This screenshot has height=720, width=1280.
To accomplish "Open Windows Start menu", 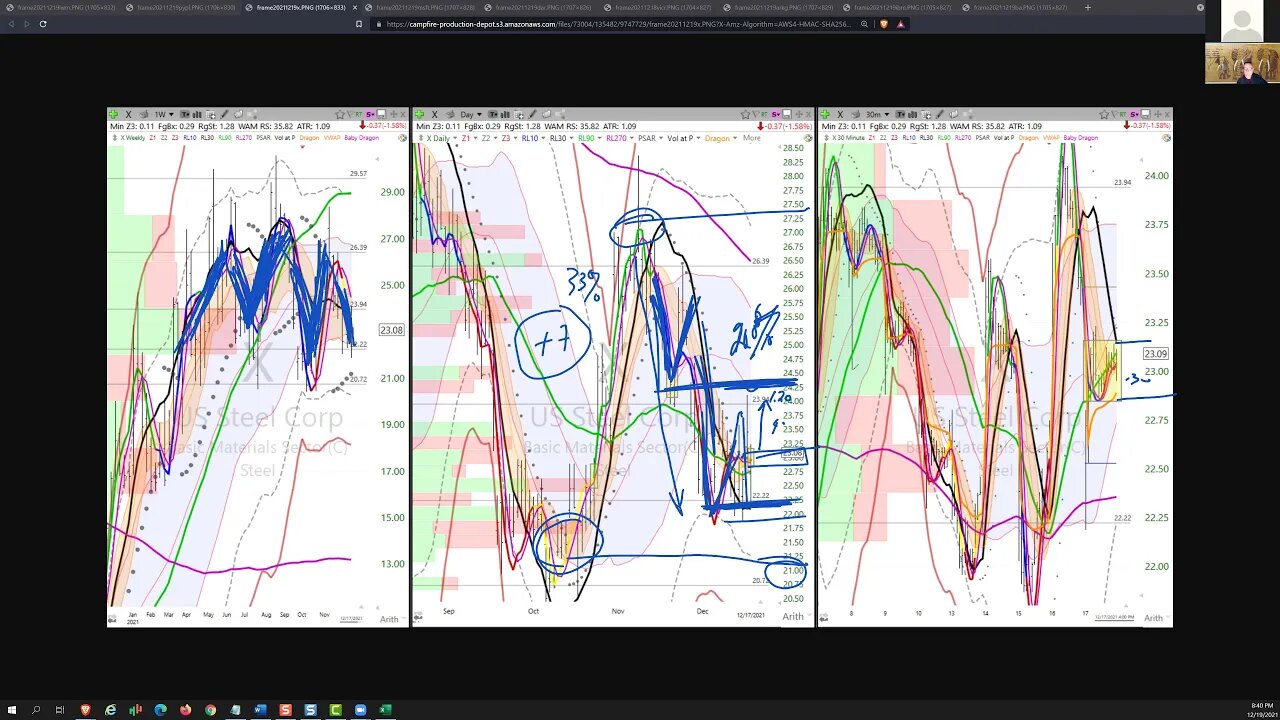I will click(x=12, y=710).
